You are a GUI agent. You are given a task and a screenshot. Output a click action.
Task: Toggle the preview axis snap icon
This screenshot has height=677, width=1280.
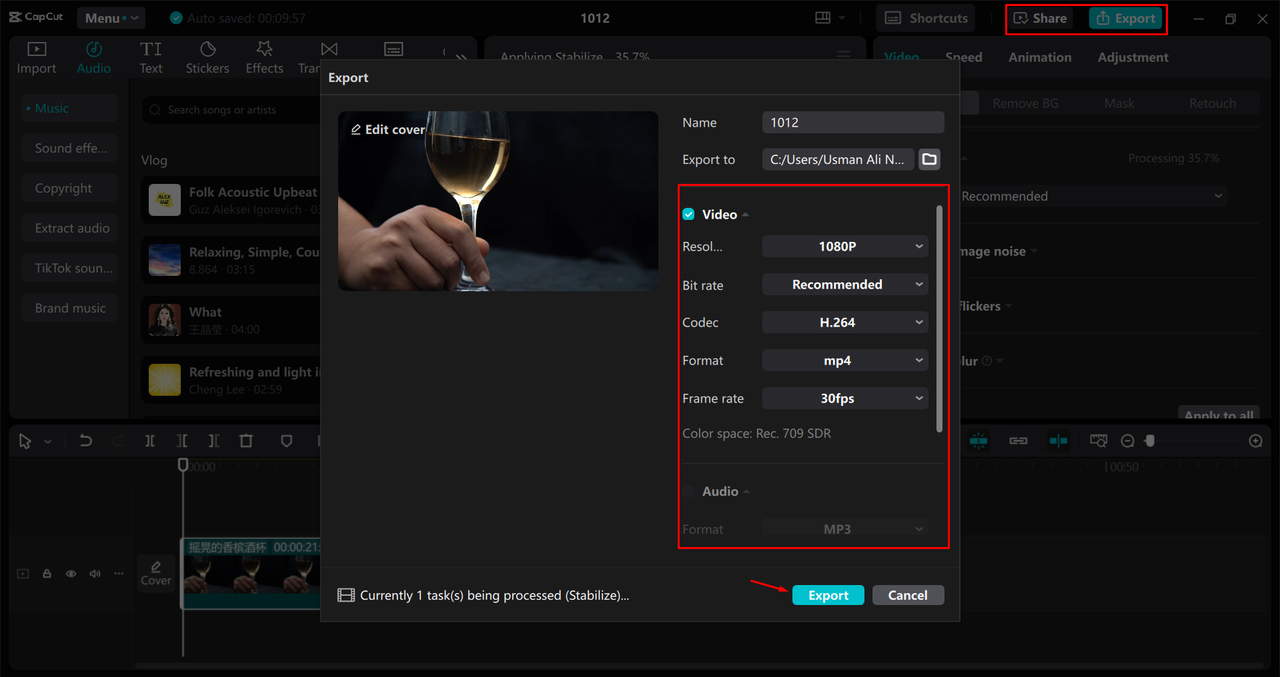point(1058,441)
